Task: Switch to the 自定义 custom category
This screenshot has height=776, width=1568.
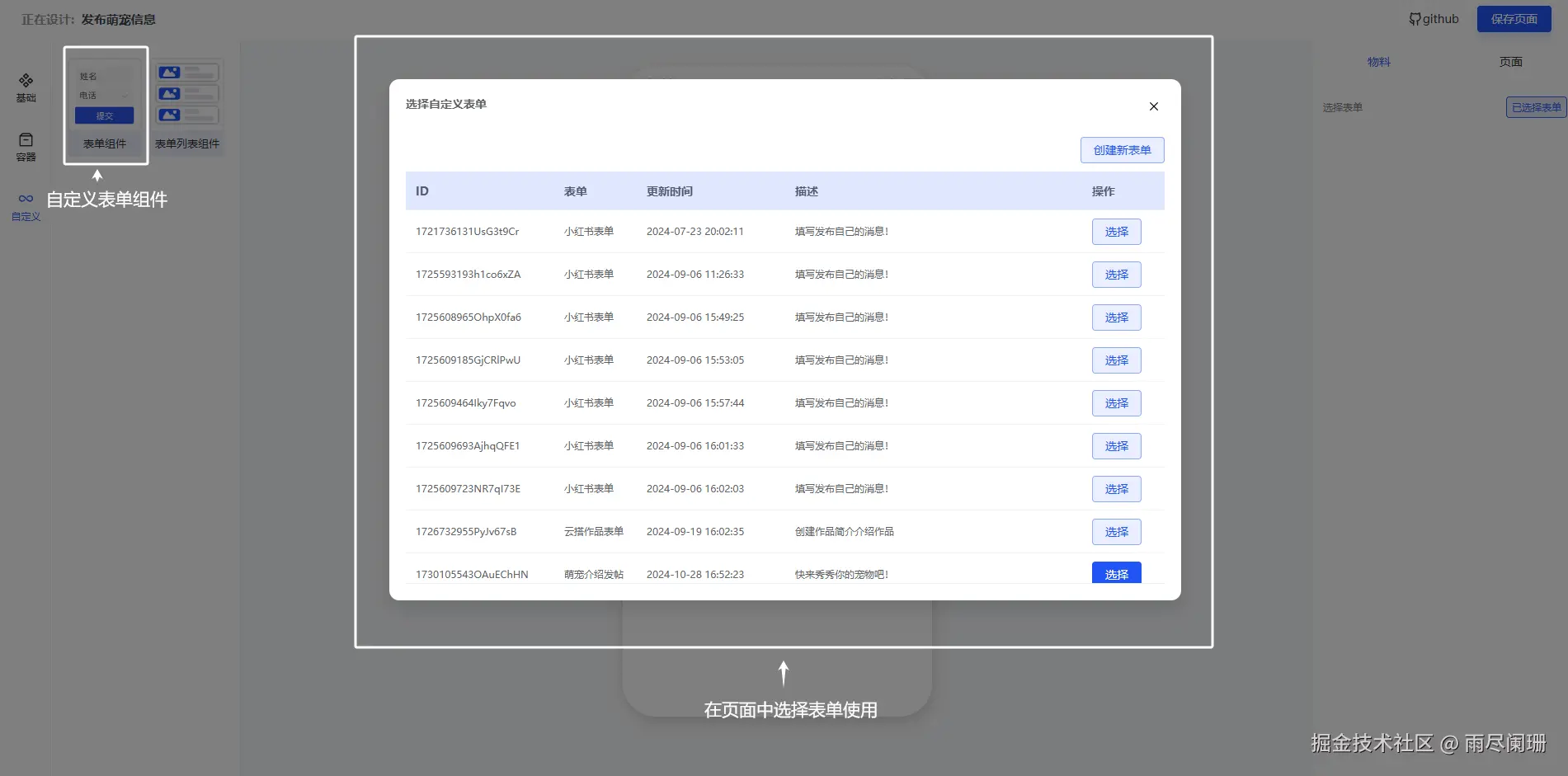Action: tap(26, 207)
